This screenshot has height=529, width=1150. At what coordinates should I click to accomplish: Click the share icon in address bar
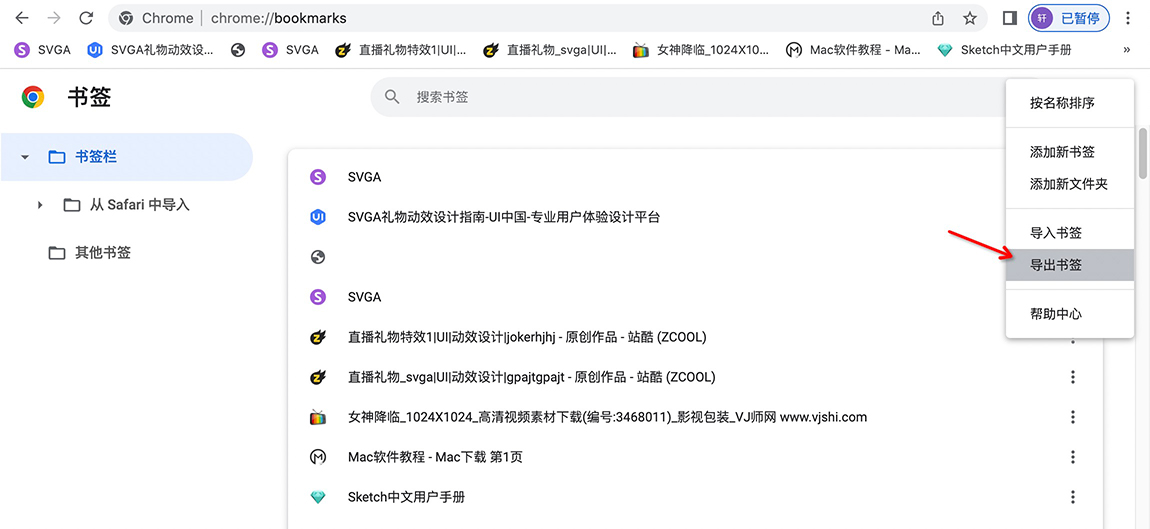click(x=938, y=18)
